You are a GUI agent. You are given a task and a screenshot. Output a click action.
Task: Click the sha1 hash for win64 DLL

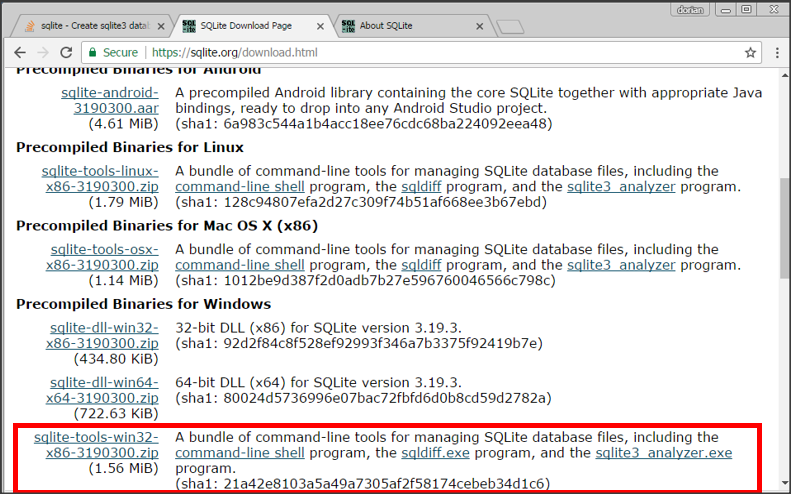[x=363, y=398]
